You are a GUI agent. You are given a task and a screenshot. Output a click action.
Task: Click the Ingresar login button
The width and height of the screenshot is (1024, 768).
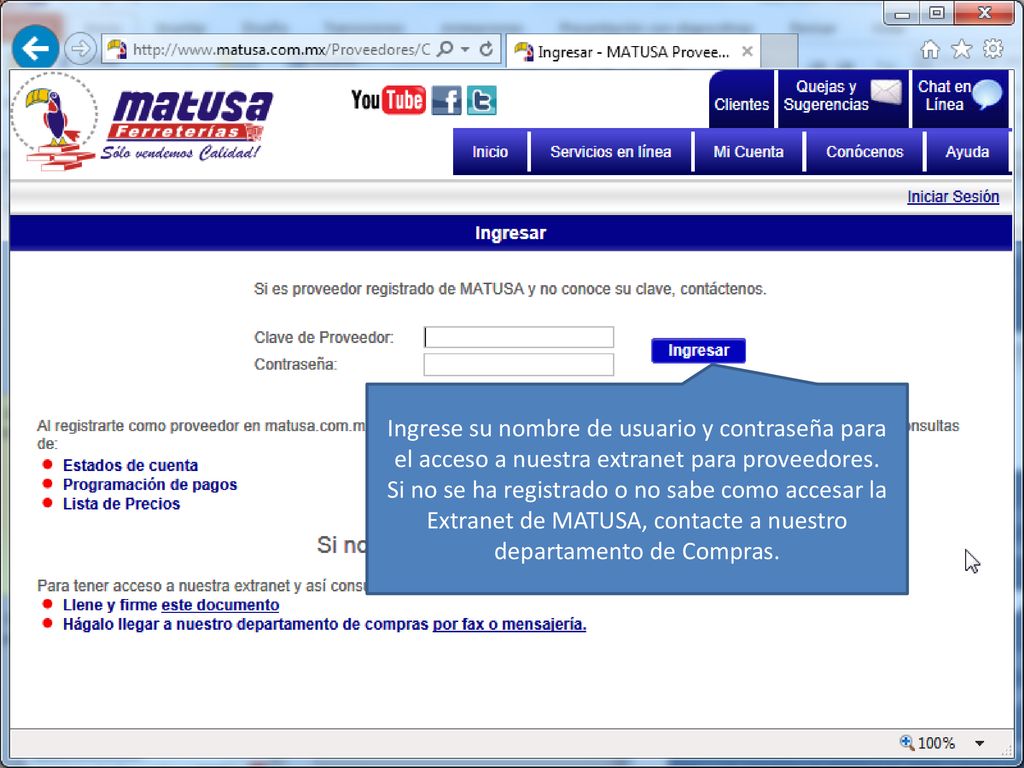click(x=698, y=351)
